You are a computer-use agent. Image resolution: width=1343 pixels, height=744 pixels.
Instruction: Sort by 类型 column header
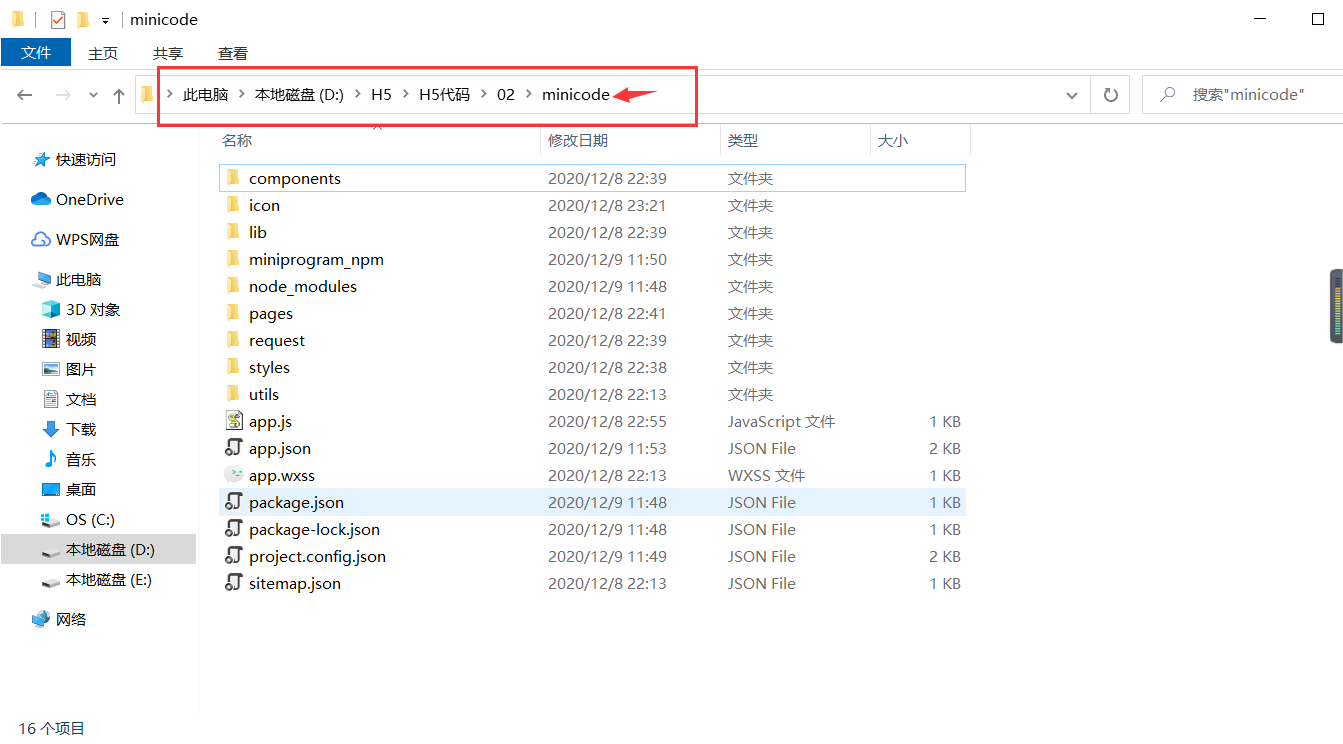[743, 141]
